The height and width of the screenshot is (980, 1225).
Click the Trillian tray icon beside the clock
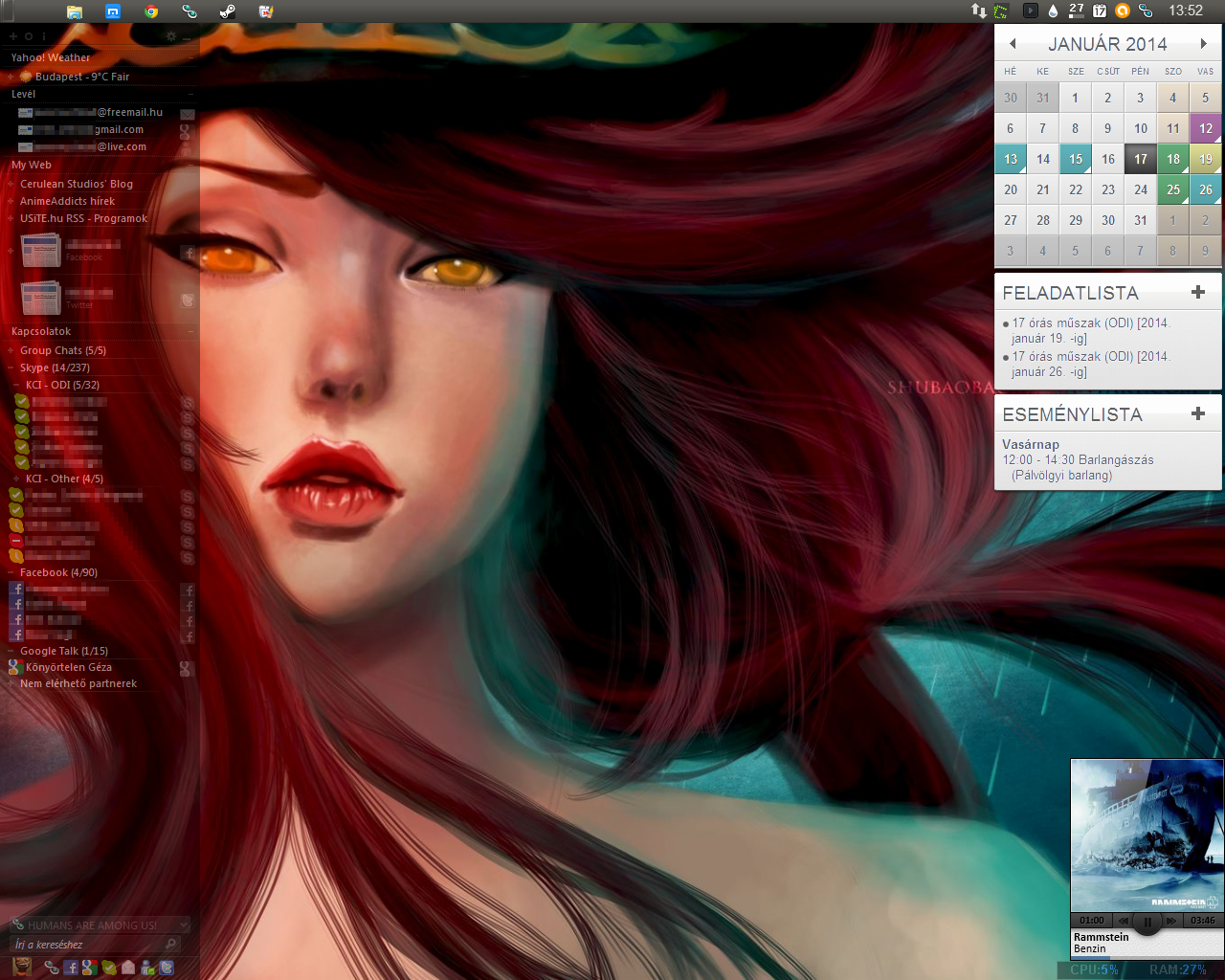[x=1146, y=11]
